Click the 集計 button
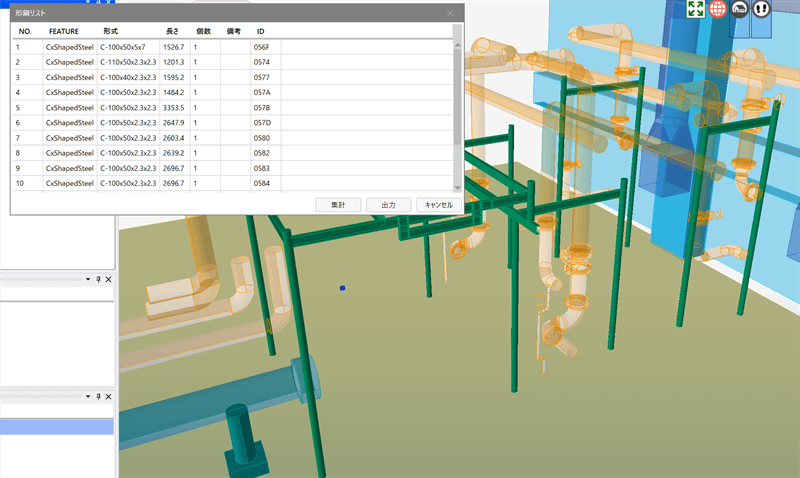800x478 pixels. click(338, 204)
